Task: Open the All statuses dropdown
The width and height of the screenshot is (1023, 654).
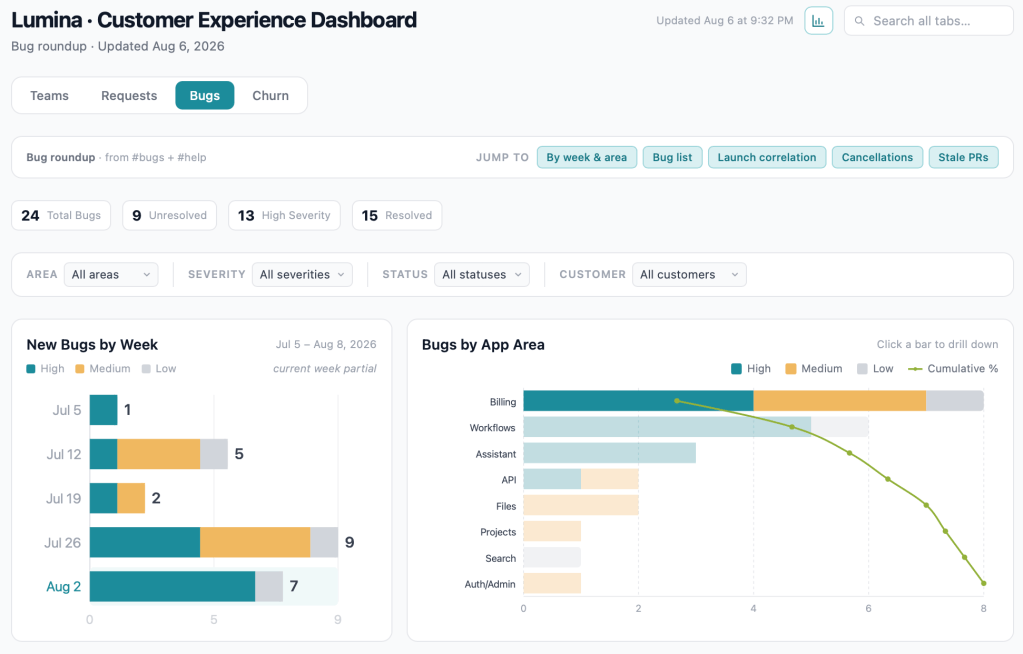Action: tap(481, 275)
